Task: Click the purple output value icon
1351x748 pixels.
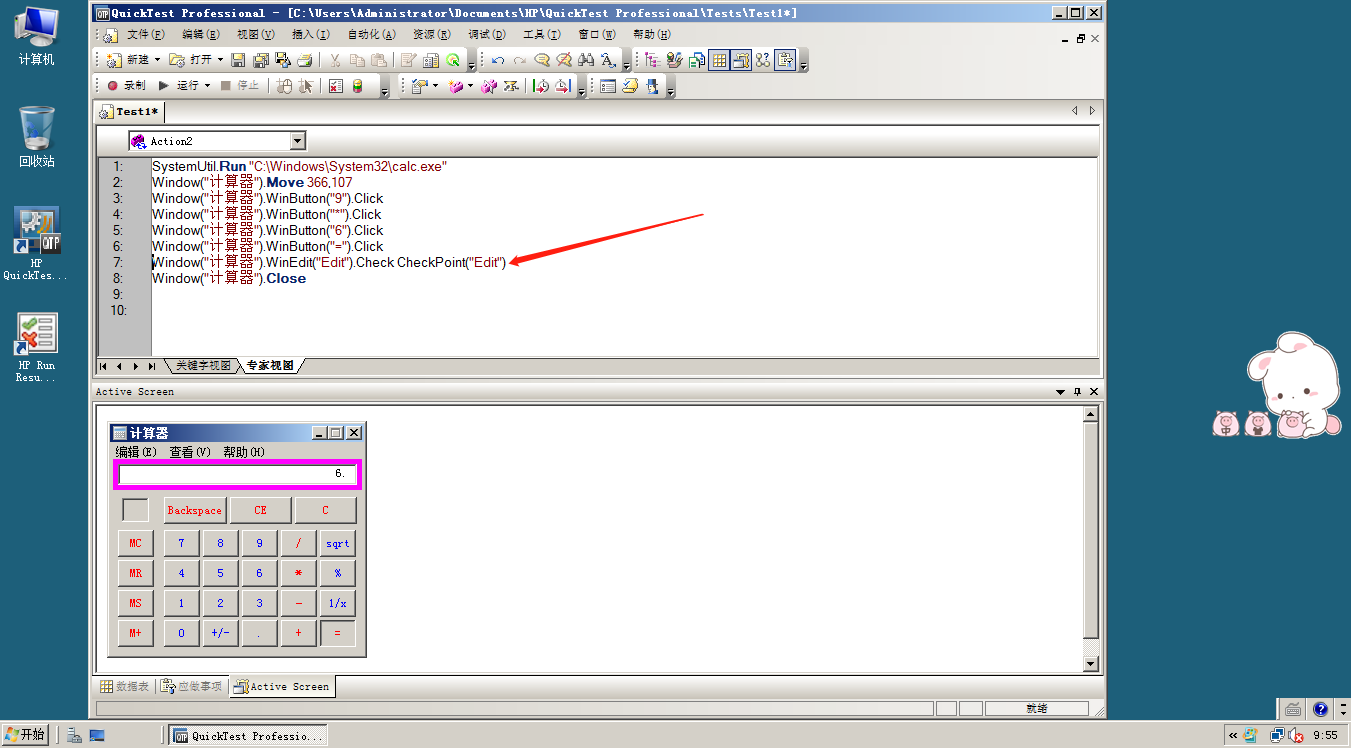Action: click(456, 86)
